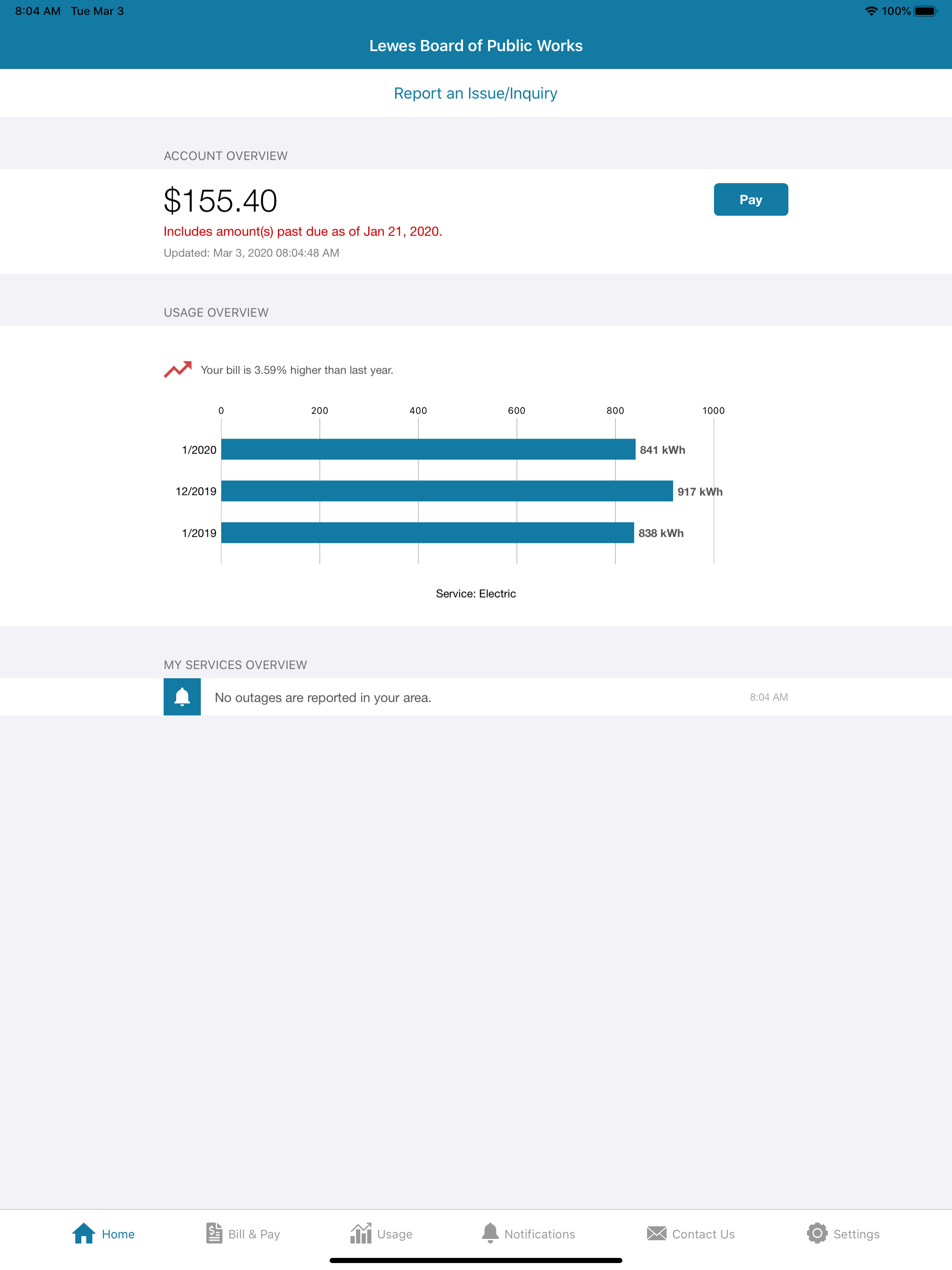The height and width of the screenshot is (1270, 952).
Task: Tap the 917 kWh value label
Action: (700, 491)
